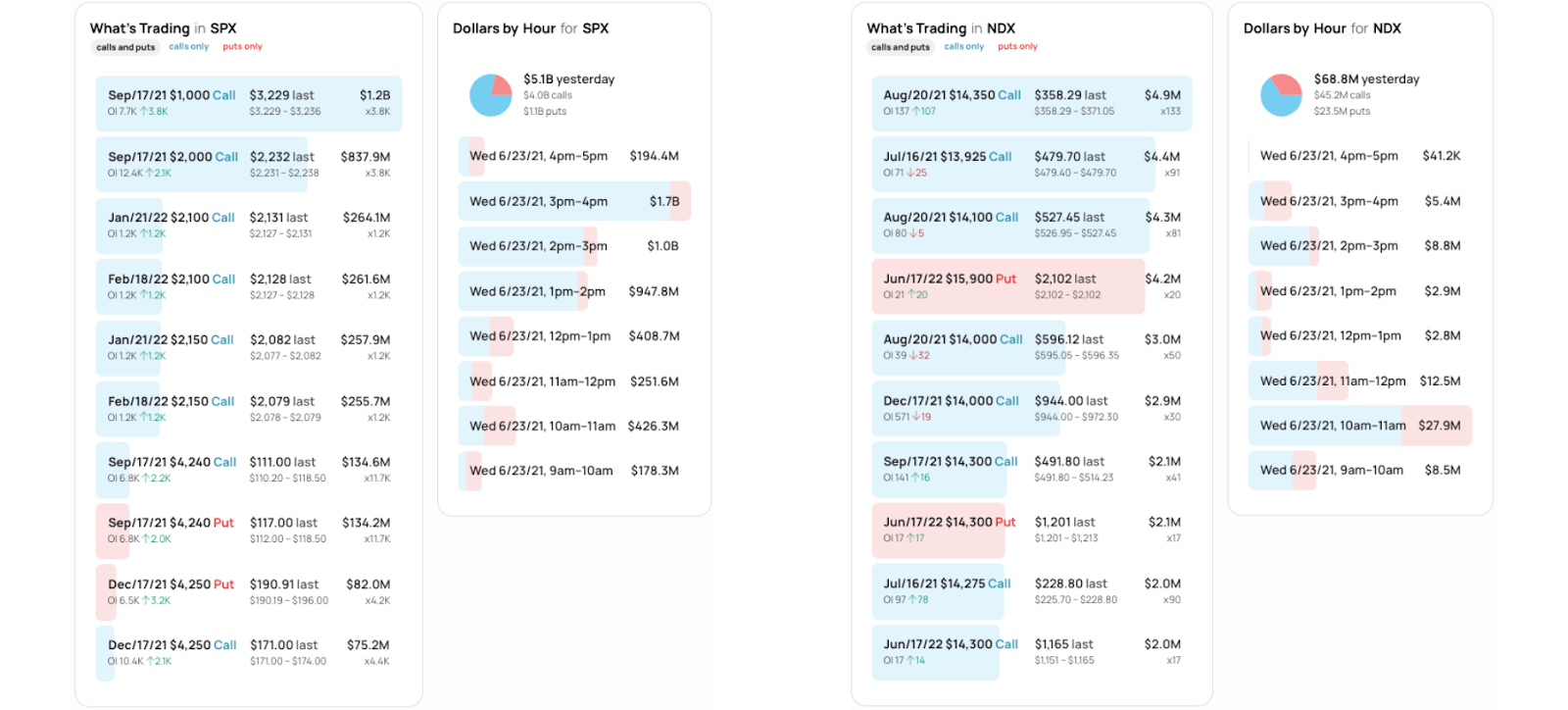
Task: Filter NDX trades to calls only
Action: pos(963,46)
